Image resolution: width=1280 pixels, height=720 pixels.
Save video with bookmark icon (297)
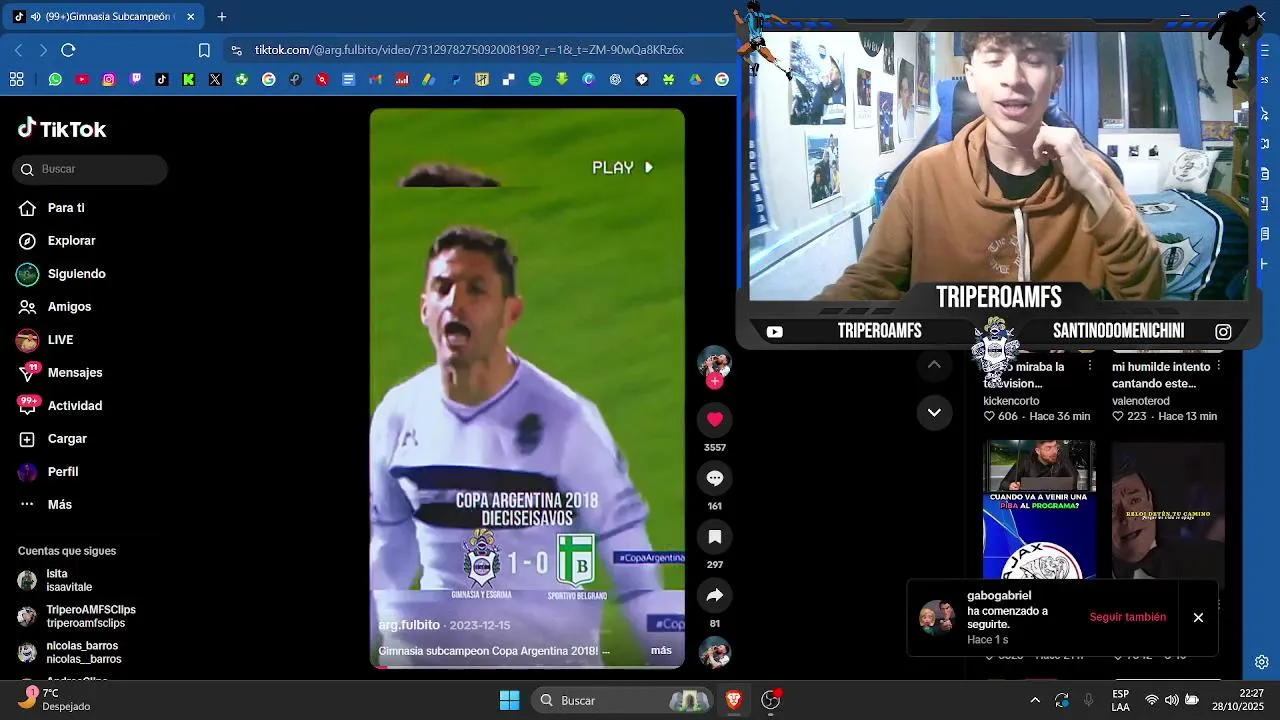tap(714, 537)
